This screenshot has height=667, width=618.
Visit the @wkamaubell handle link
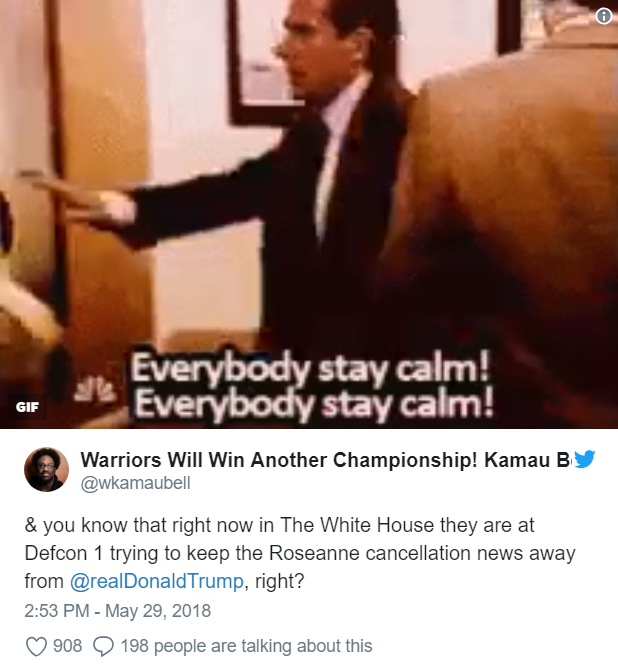pyautogui.click(x=135, y=483)
